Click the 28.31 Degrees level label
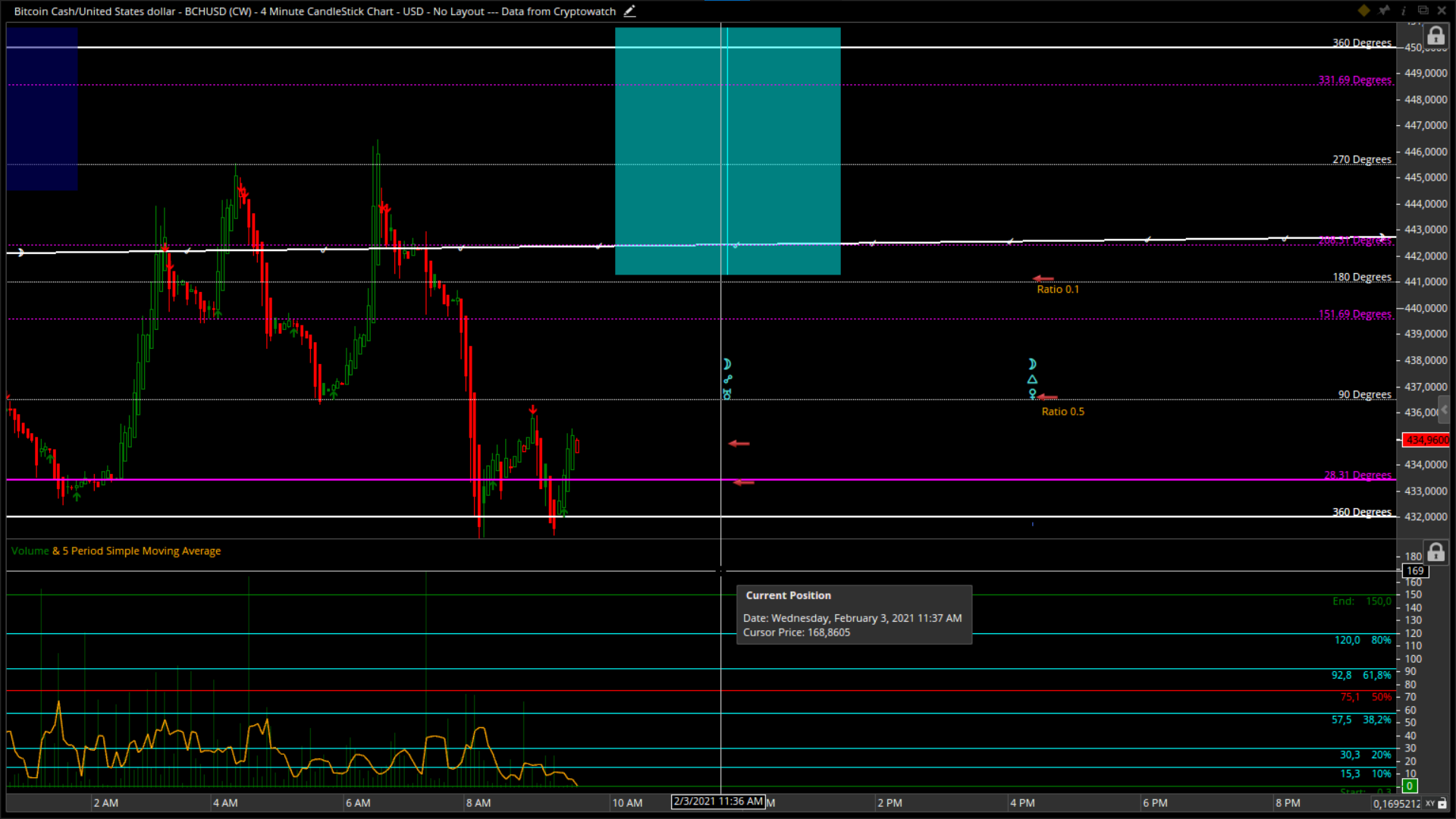The image size is (1456, 819). (x=1357, y=475)
